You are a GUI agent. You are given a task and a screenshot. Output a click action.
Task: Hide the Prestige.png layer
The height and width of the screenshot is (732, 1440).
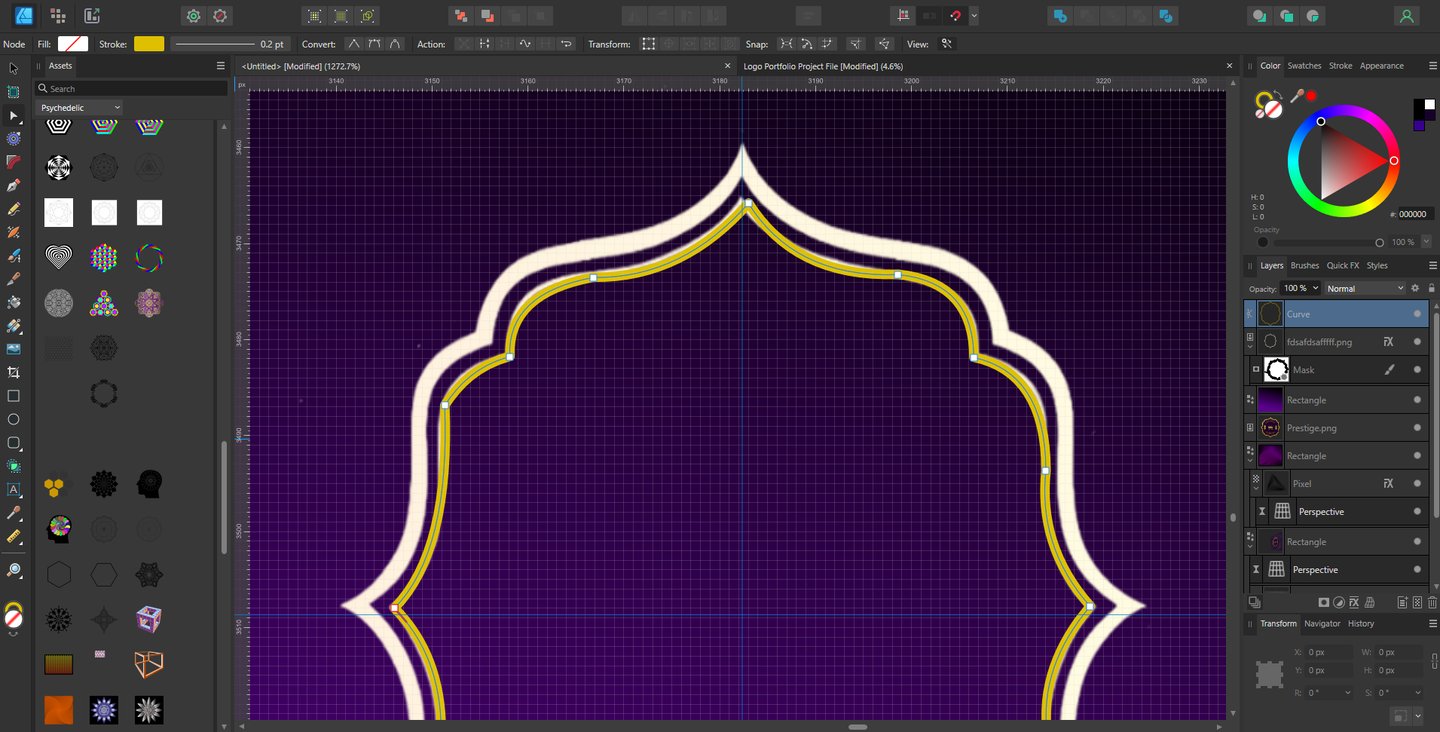(x=1417, y=428)
